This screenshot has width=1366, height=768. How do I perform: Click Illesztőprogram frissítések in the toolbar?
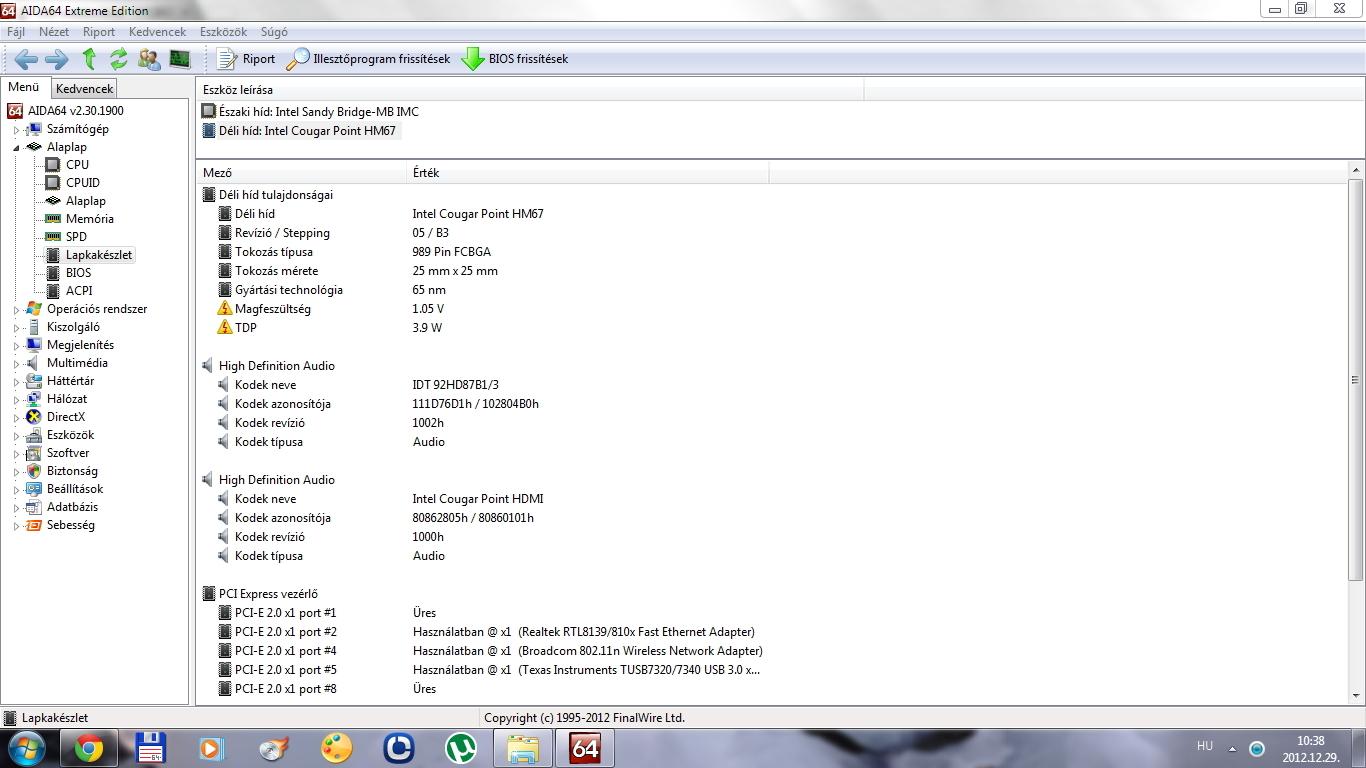click(x=368, y=59)
